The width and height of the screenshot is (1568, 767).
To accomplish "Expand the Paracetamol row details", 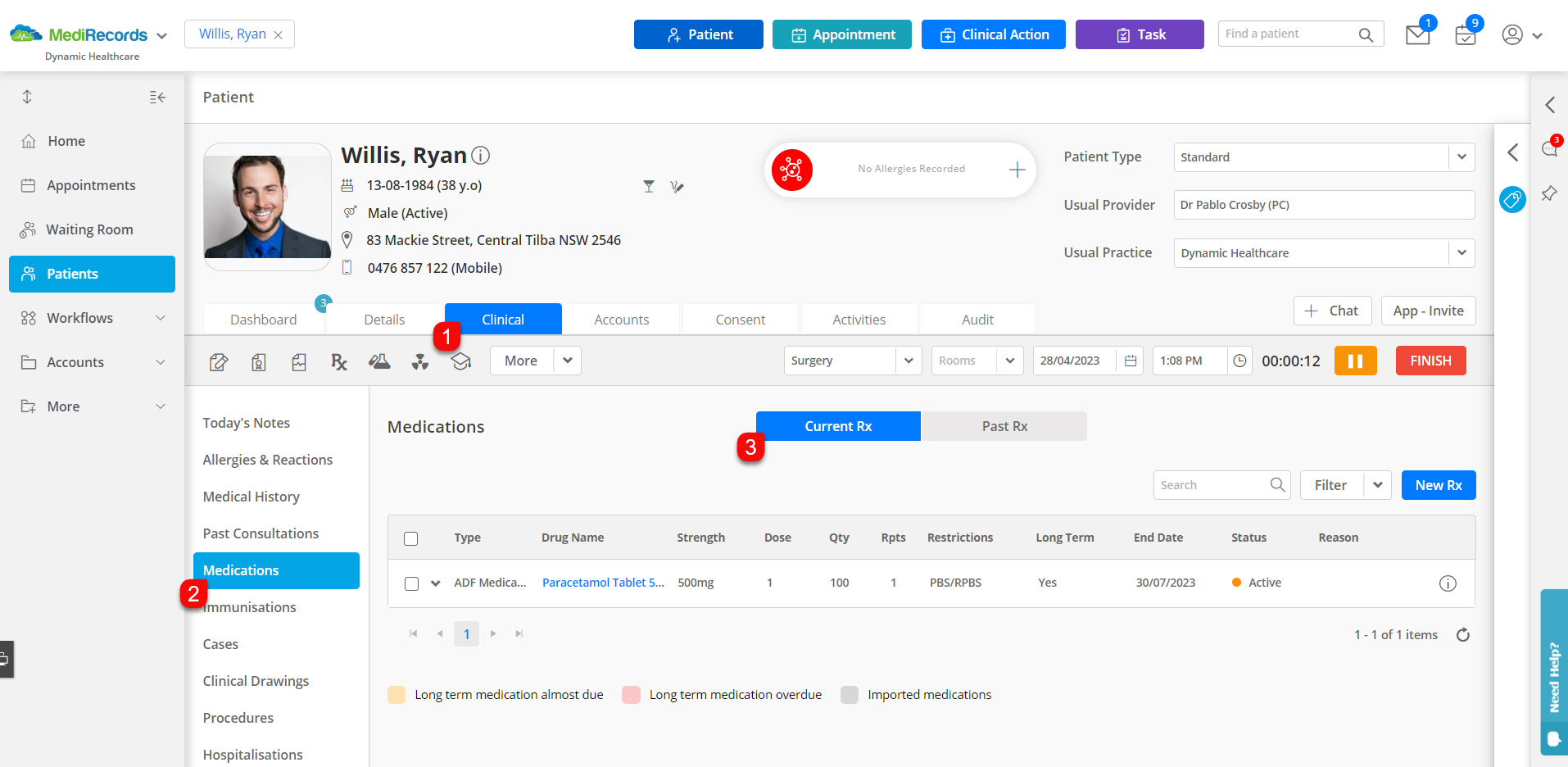I will pos(436,583).
